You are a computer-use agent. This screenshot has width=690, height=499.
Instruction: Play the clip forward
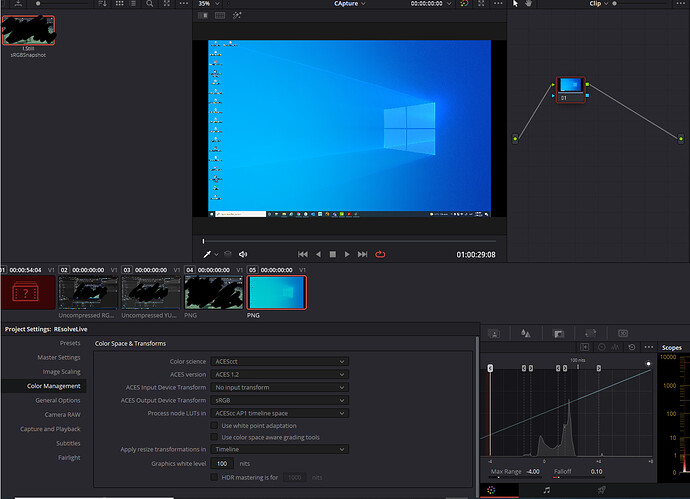[x=347, y=254]
